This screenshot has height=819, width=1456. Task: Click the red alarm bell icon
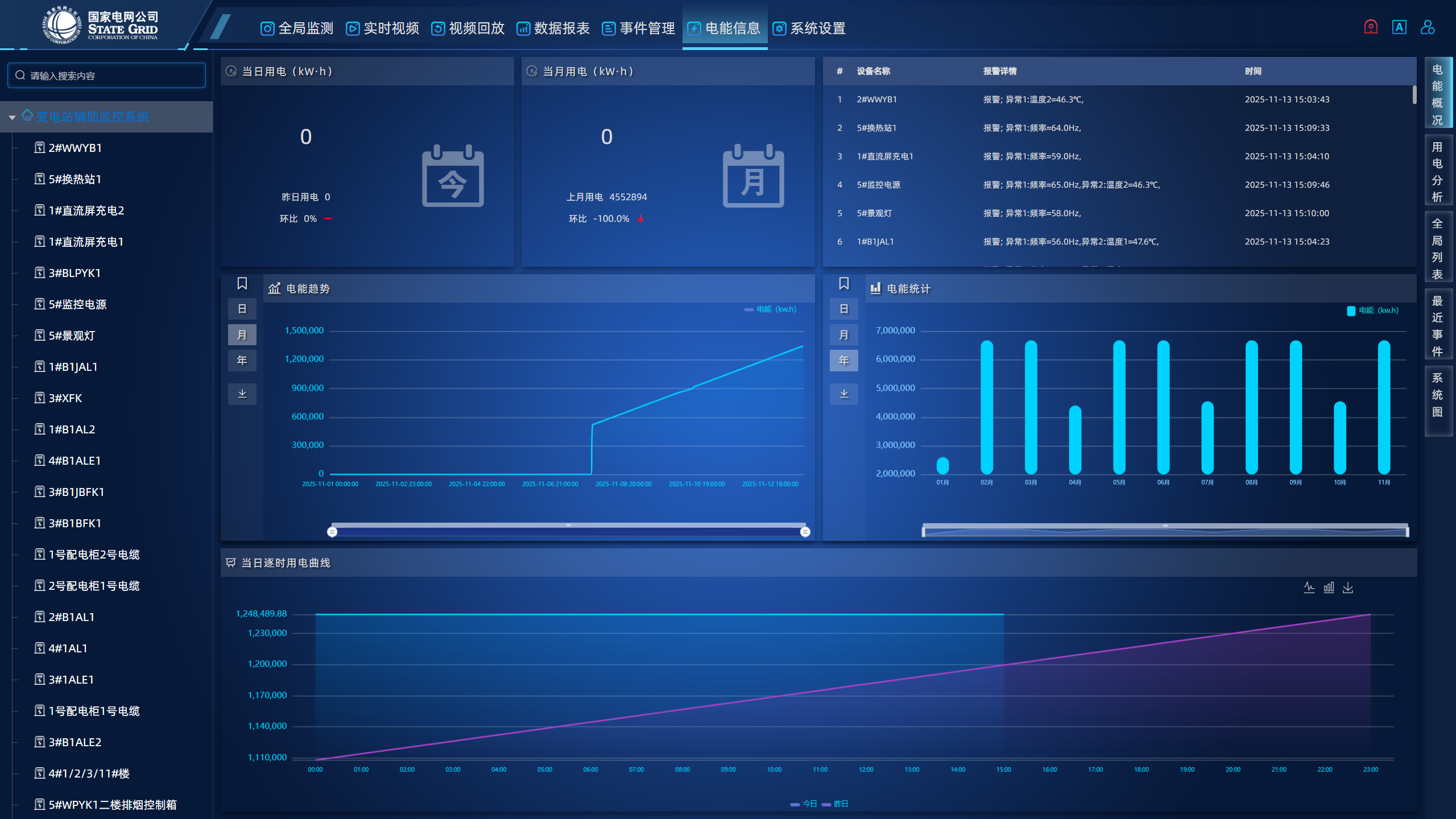1371,27
